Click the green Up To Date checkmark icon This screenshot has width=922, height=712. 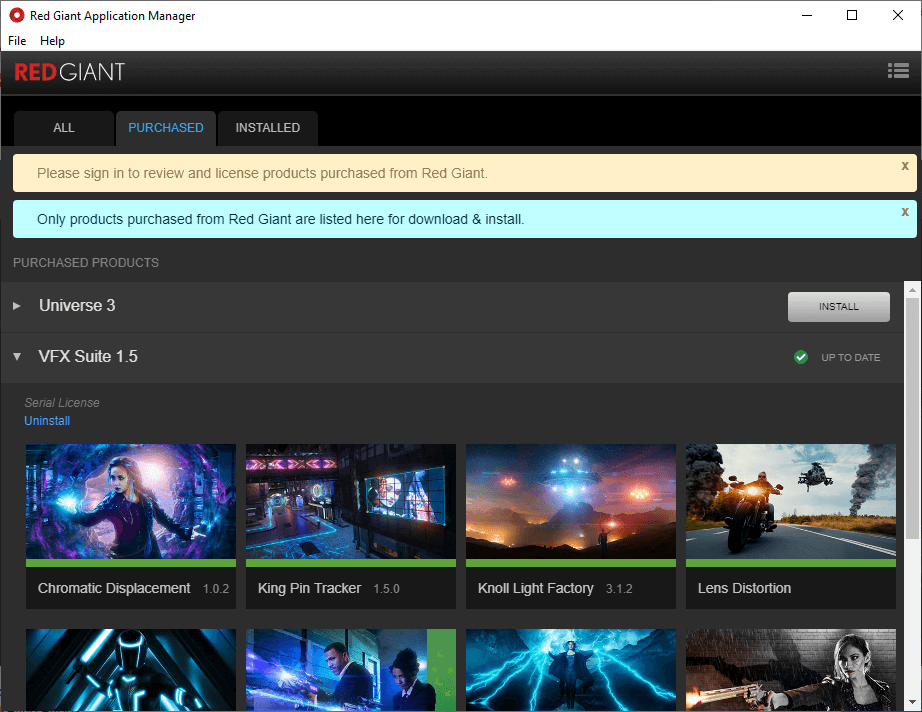point(800,357)
